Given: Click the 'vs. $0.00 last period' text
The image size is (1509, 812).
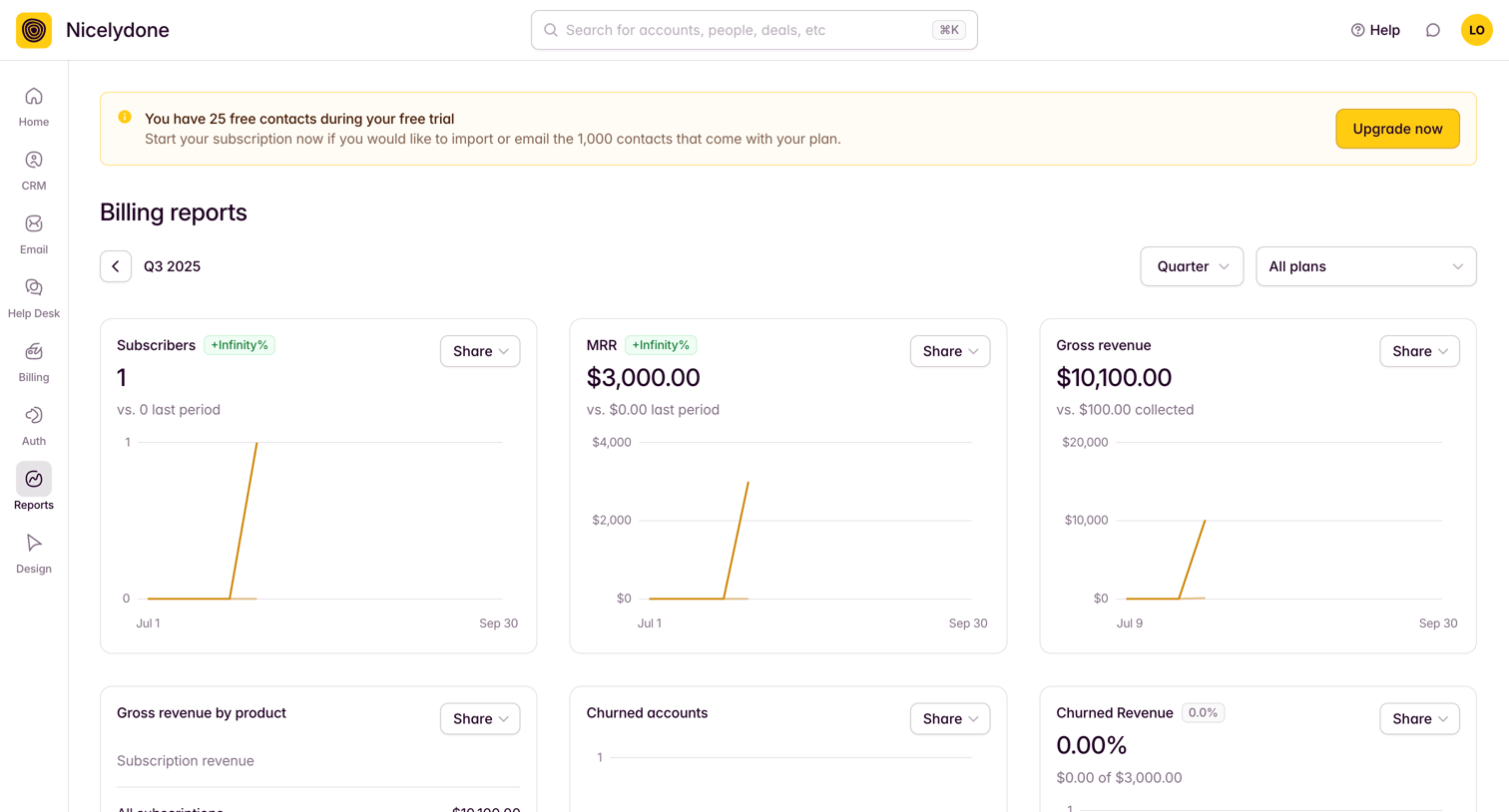Looking at the screenshot, I should point(653,410).
